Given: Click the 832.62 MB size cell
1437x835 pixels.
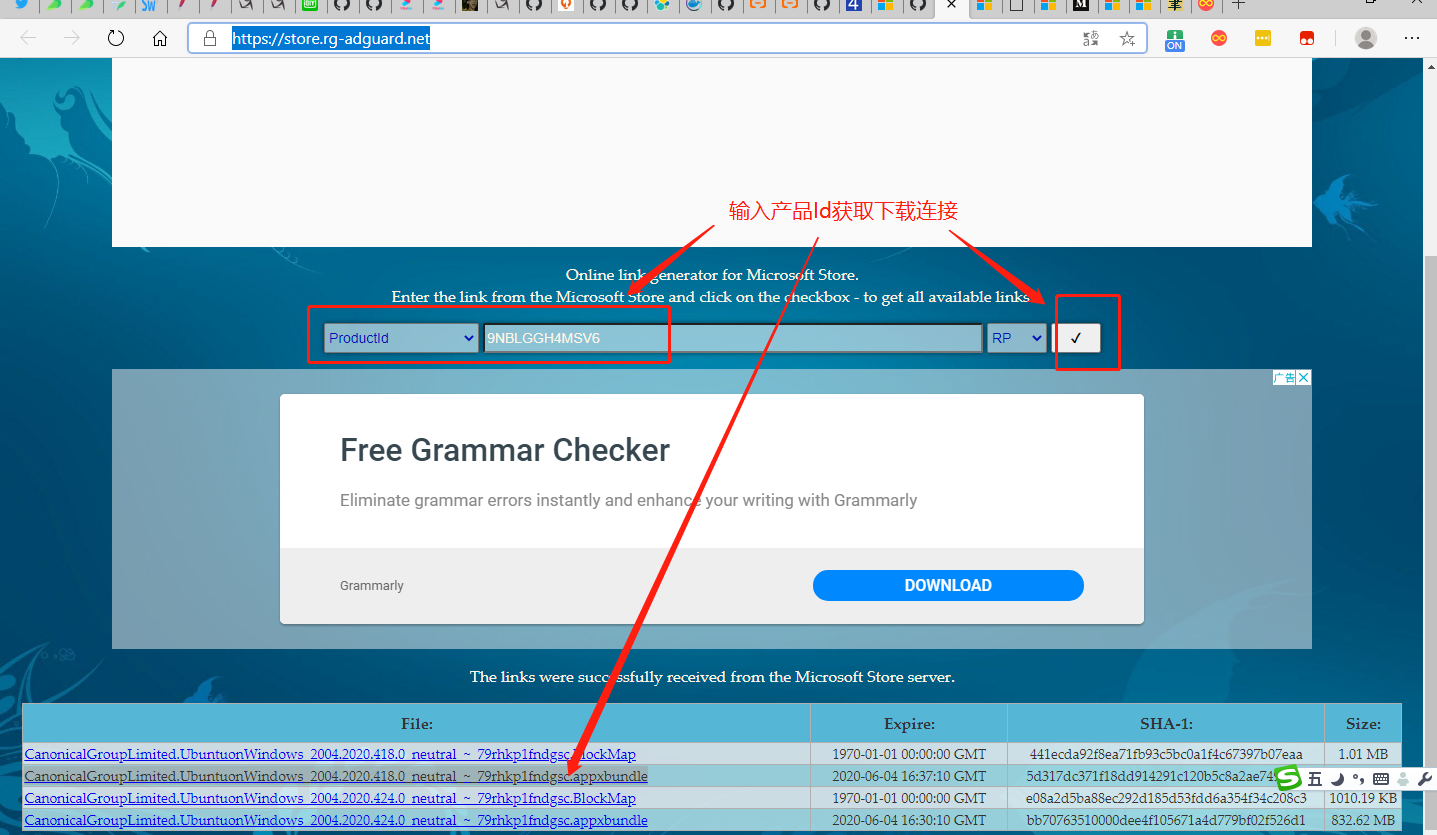Looking at the screenshot, I should tap(1363, 820).
